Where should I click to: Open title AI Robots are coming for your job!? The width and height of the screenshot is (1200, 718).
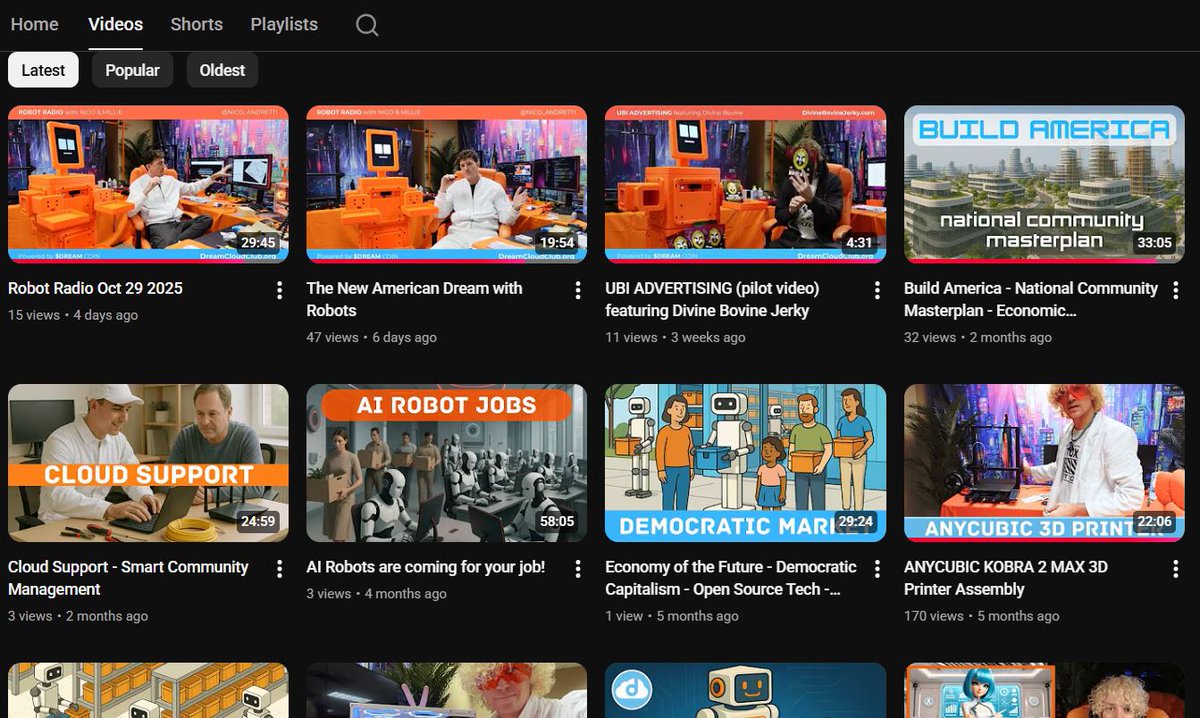(426, 567)
